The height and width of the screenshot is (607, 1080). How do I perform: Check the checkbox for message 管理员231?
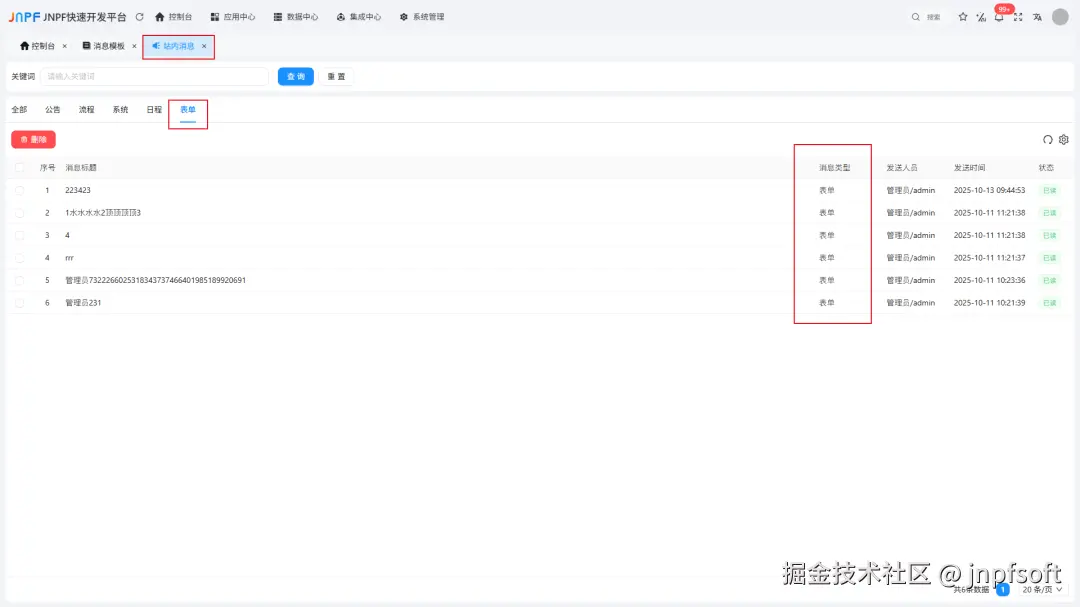[x=21, y=302]
